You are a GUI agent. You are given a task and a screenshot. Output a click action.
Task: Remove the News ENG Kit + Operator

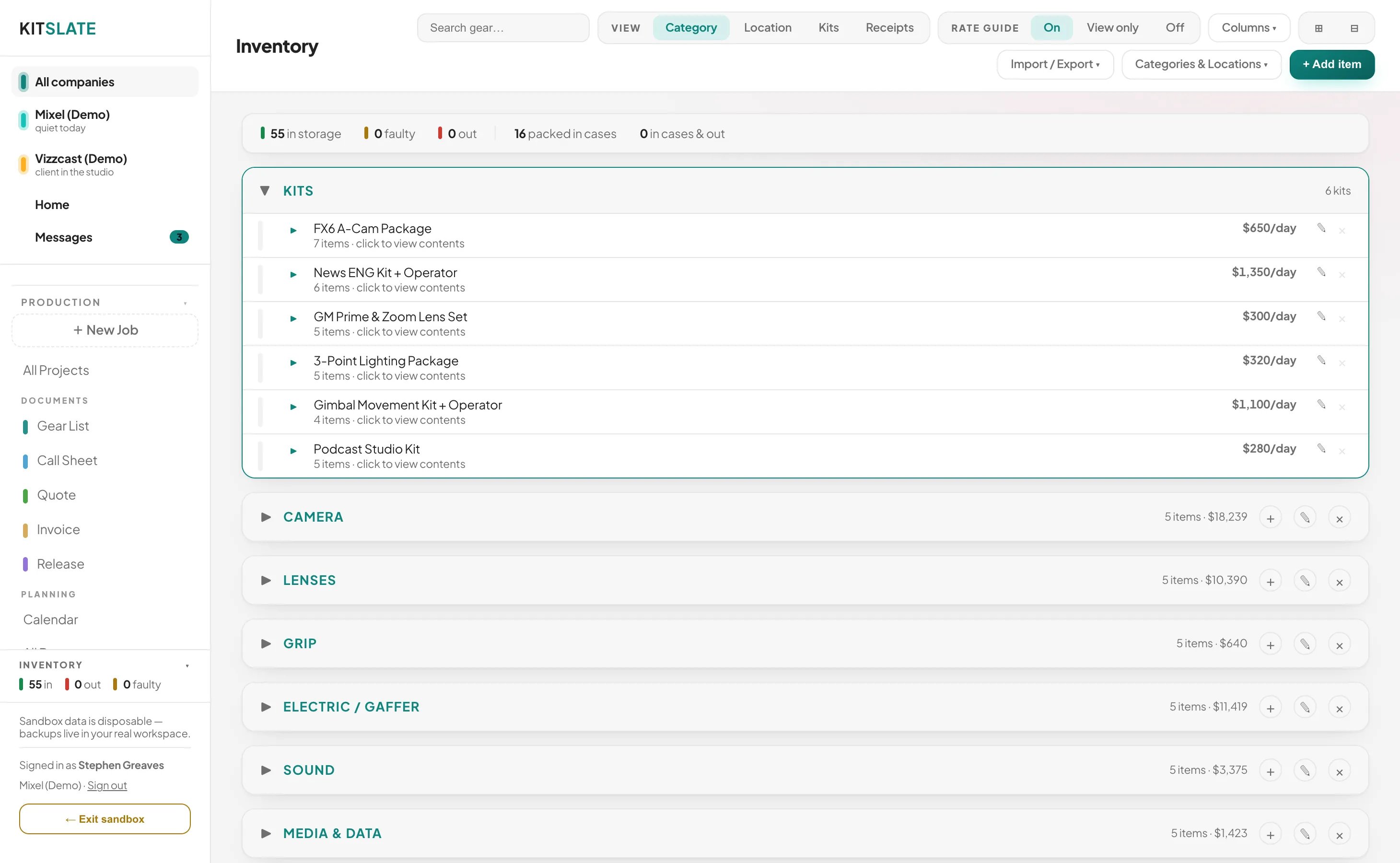pyautogui.click(x=1342, y=275)
